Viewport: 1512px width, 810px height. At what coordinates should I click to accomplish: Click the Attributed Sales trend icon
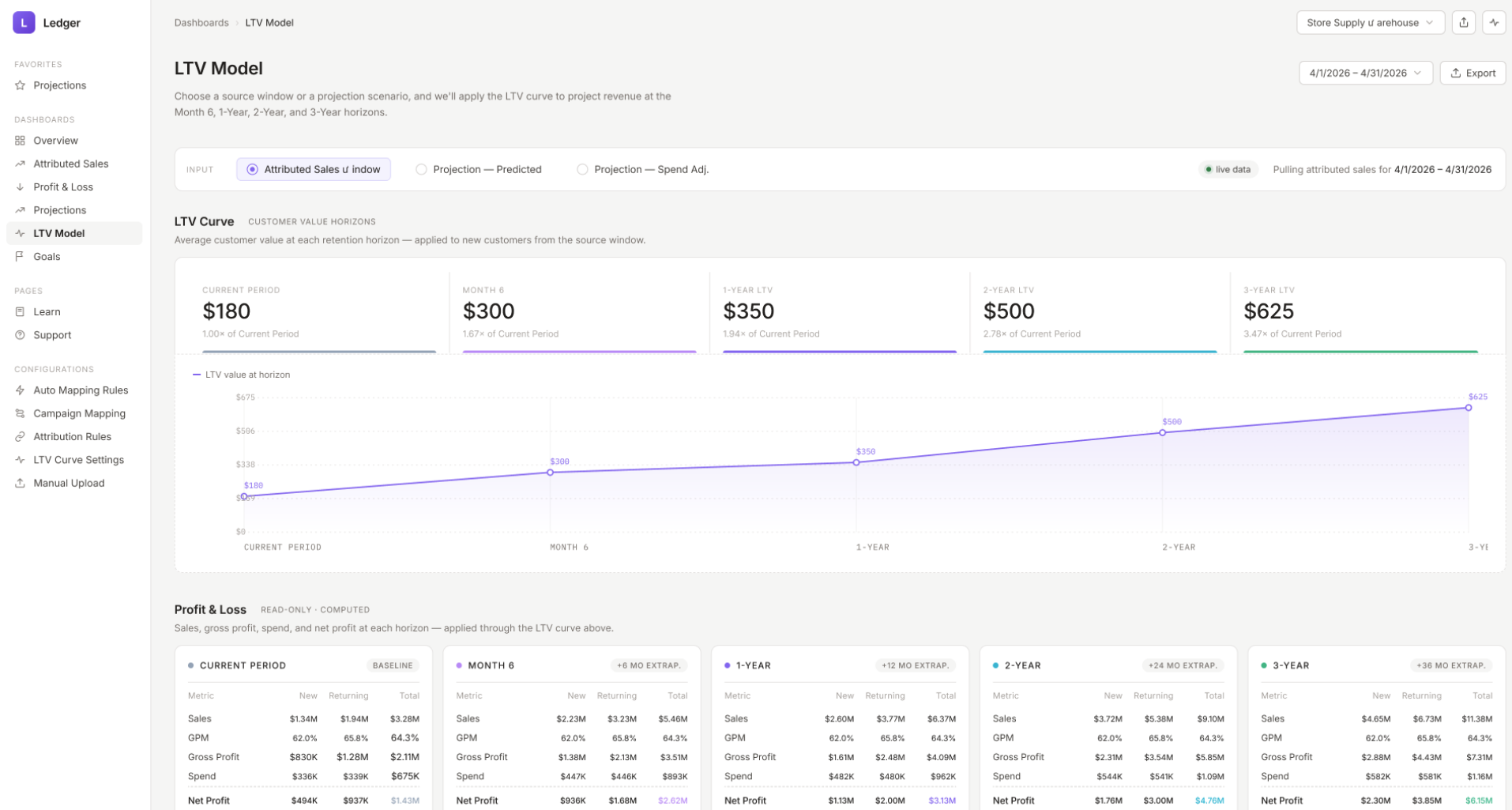pyautogui.click(x=21, y=164)
